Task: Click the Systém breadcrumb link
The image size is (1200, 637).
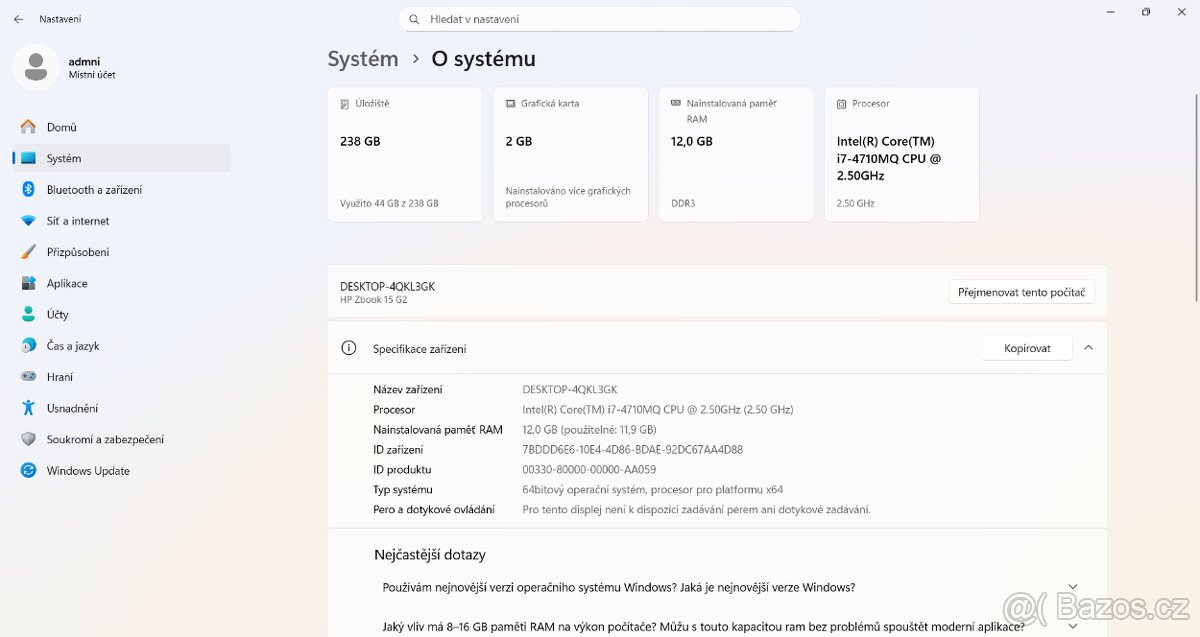Action: tap(363, 59)
